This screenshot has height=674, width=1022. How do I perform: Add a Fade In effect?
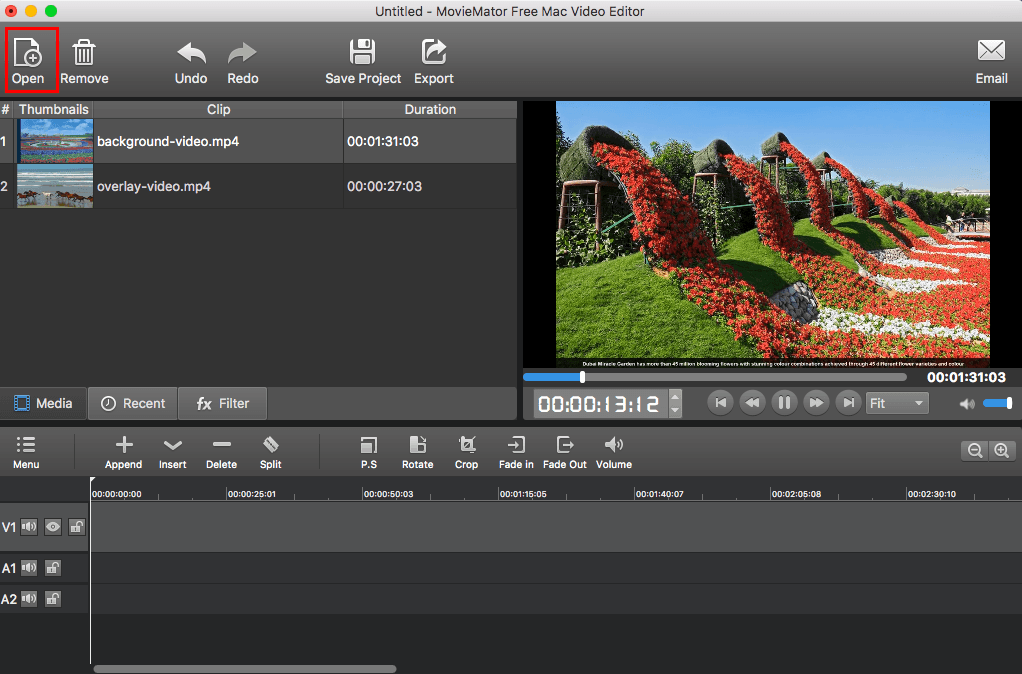tap(515, 452)
